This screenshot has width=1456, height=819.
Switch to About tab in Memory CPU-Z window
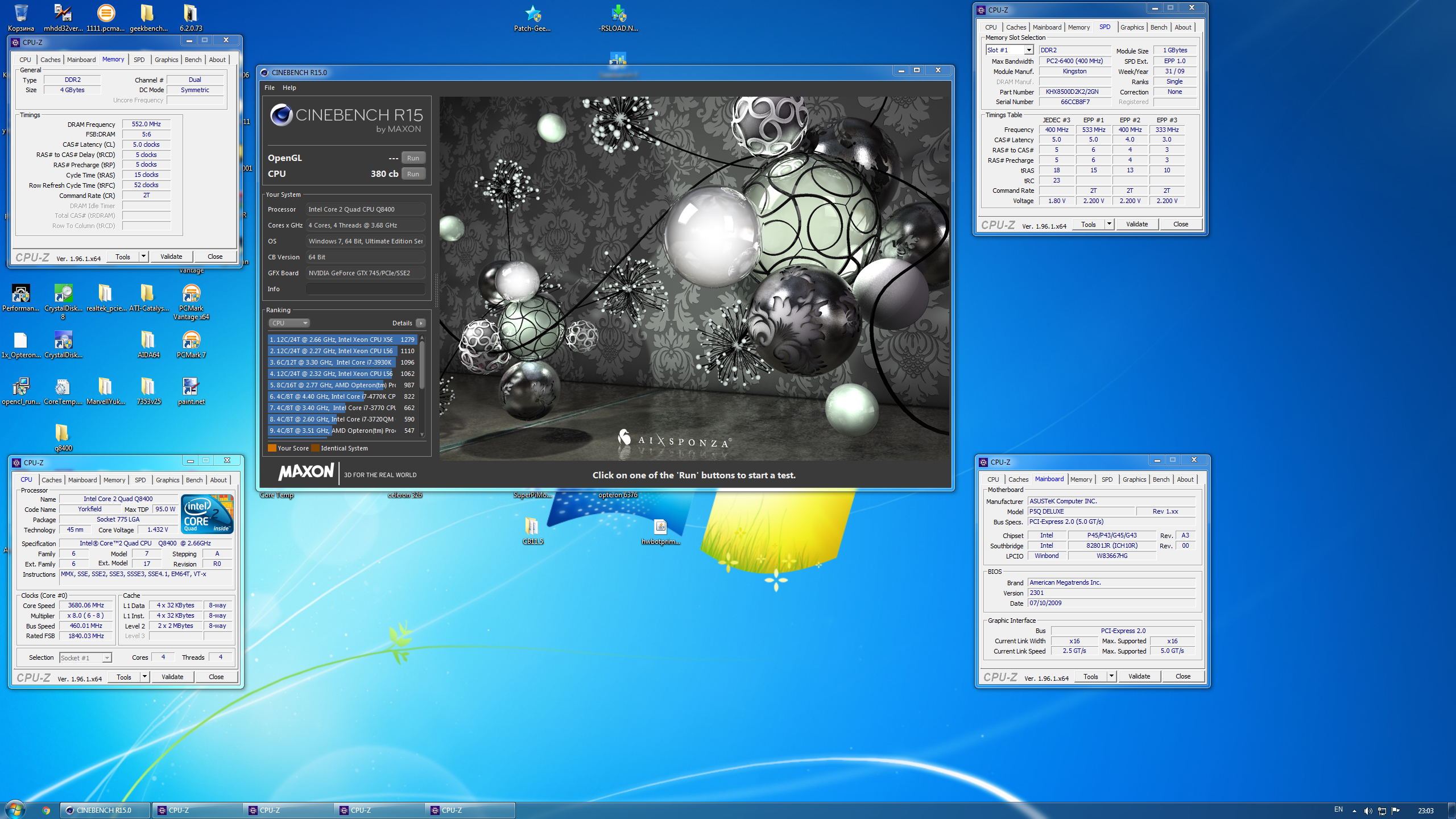217,60
